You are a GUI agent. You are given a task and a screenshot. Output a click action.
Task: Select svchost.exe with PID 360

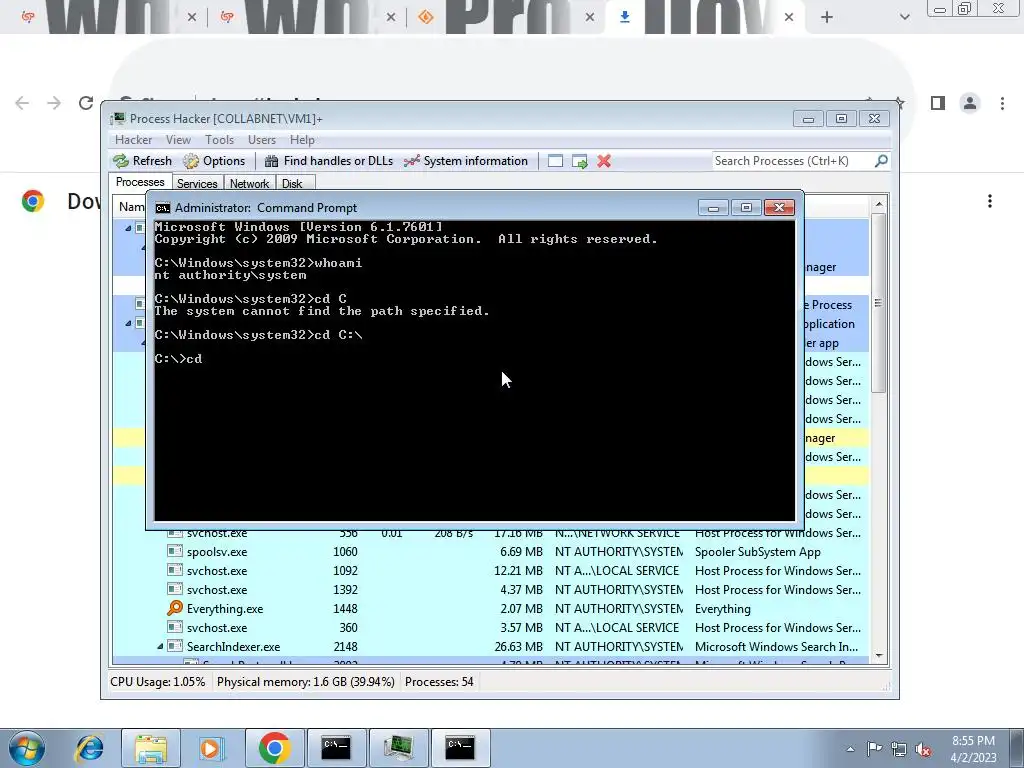click(x=490, y=628)
